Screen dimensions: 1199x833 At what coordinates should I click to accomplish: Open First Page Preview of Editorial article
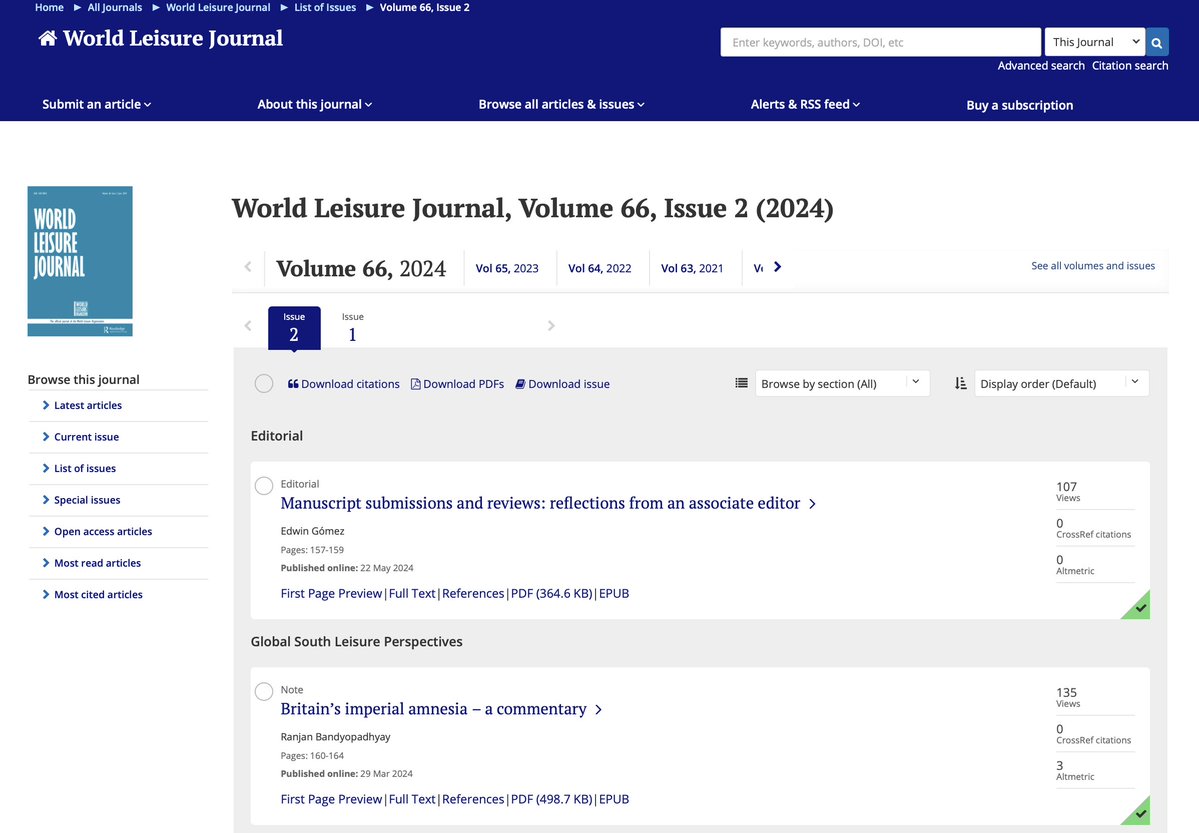click(331, 594)
